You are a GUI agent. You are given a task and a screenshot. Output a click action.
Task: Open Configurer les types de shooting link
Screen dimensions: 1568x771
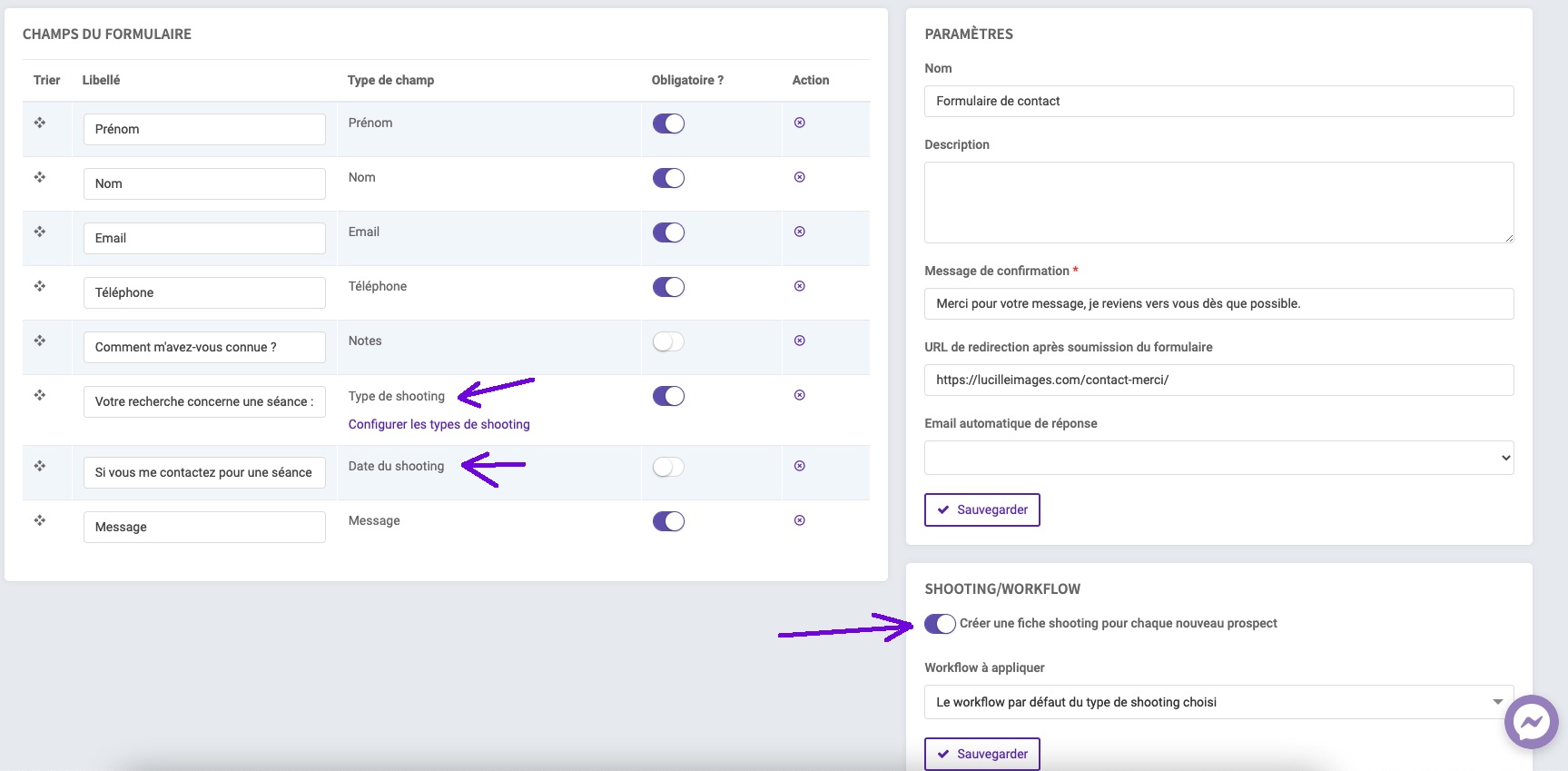(439, 424)
